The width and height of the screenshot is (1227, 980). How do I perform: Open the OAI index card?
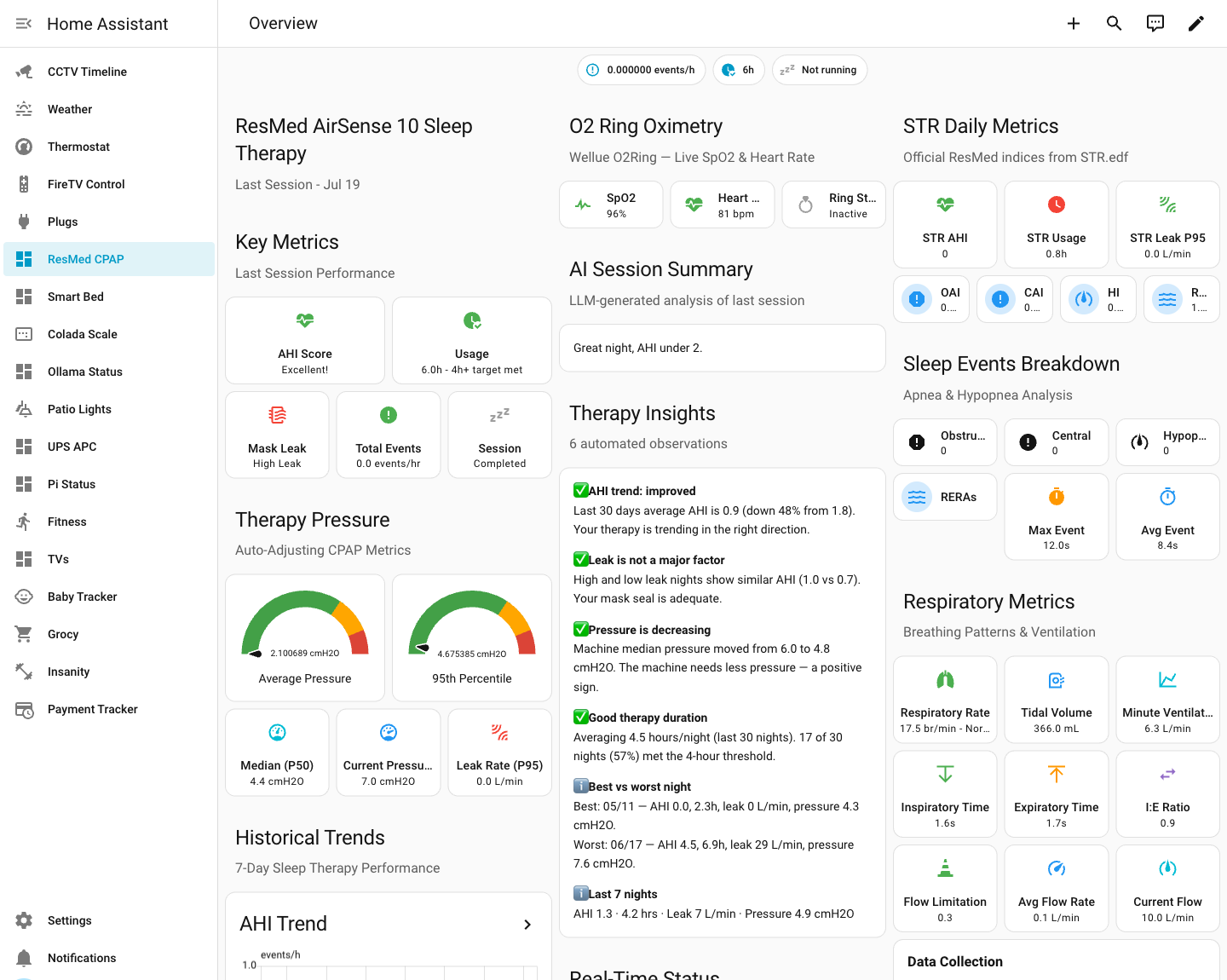[931, 299]
